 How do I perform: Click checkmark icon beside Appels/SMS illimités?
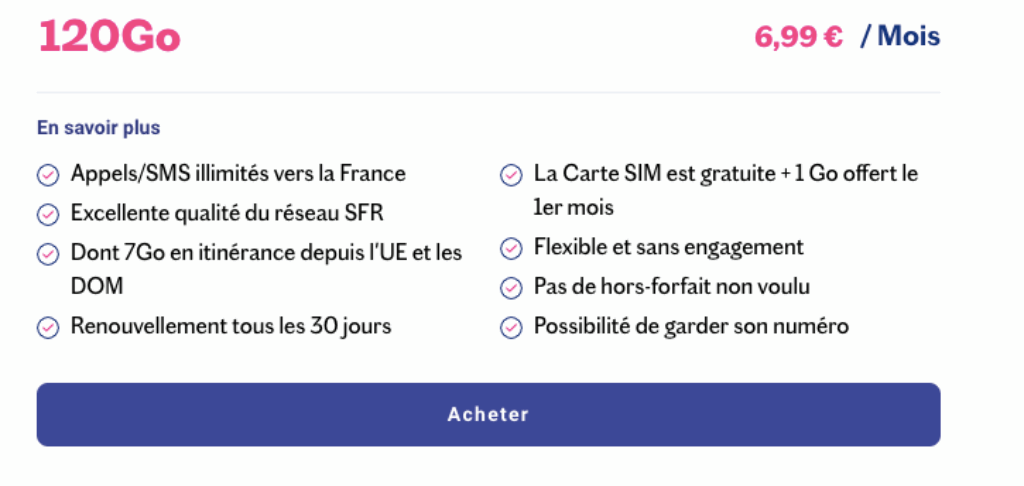pos(47,175)
